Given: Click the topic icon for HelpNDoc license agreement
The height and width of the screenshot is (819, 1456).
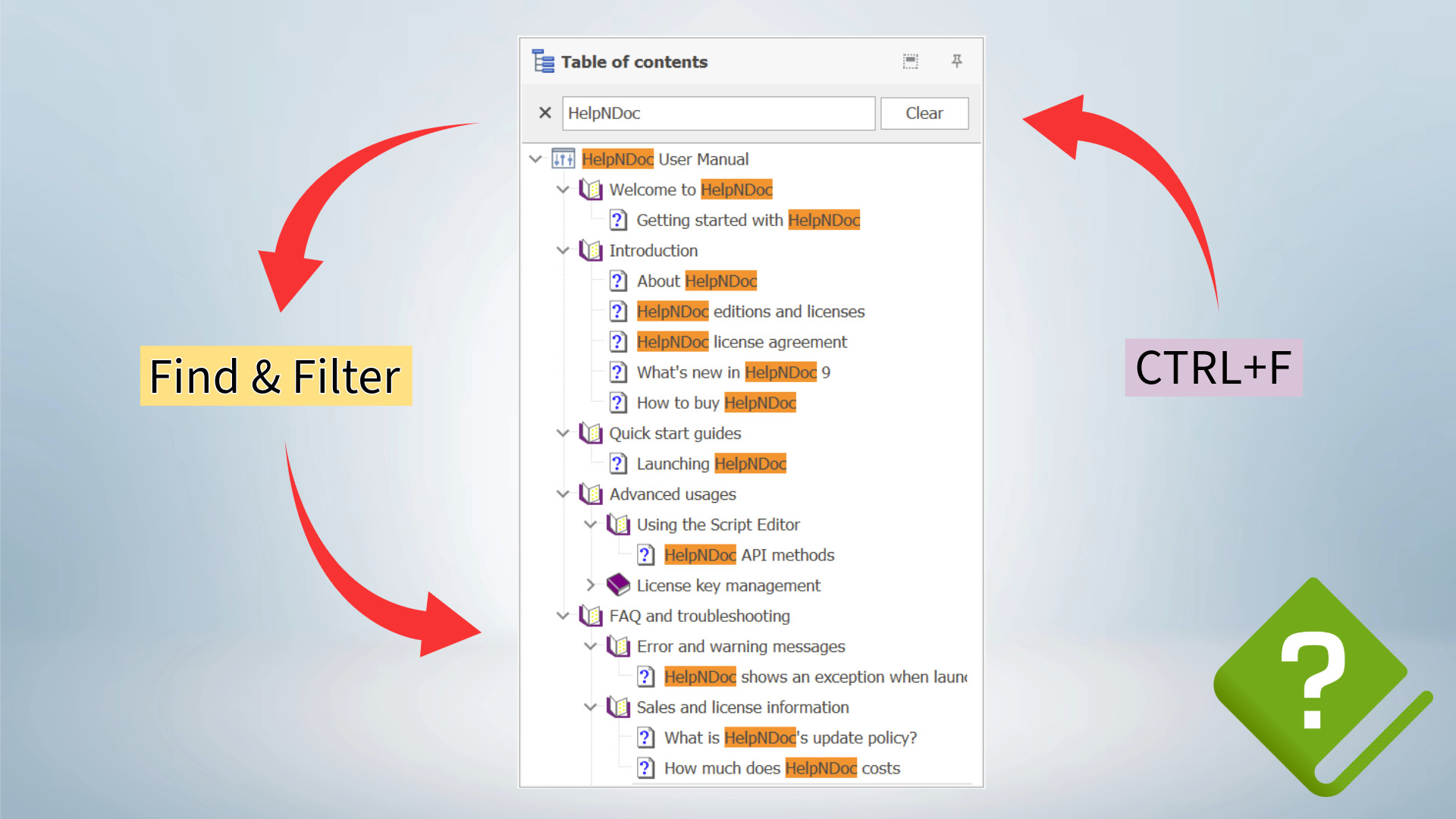Looking at the screenshot, I should (x=618, y=342).
